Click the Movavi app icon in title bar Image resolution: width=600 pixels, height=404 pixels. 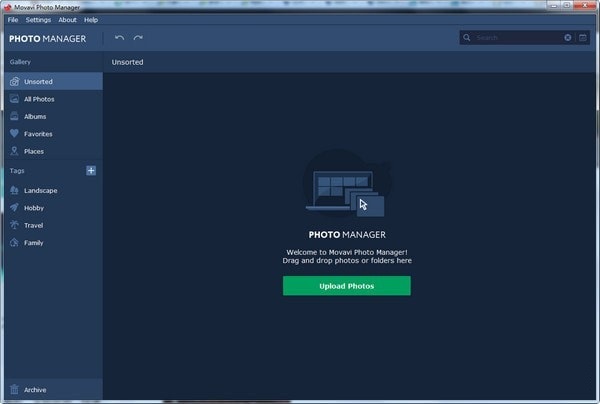coord(8,7)
